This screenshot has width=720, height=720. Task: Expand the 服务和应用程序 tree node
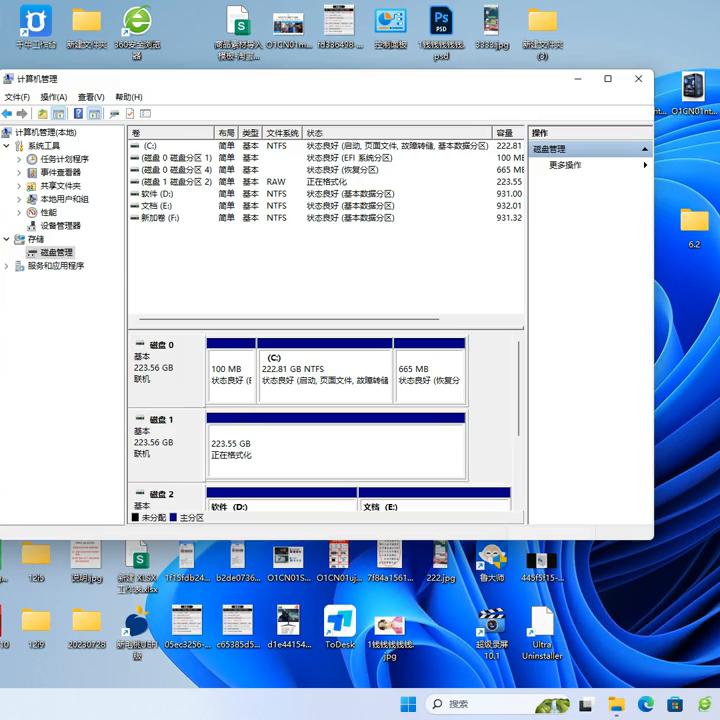7,266
